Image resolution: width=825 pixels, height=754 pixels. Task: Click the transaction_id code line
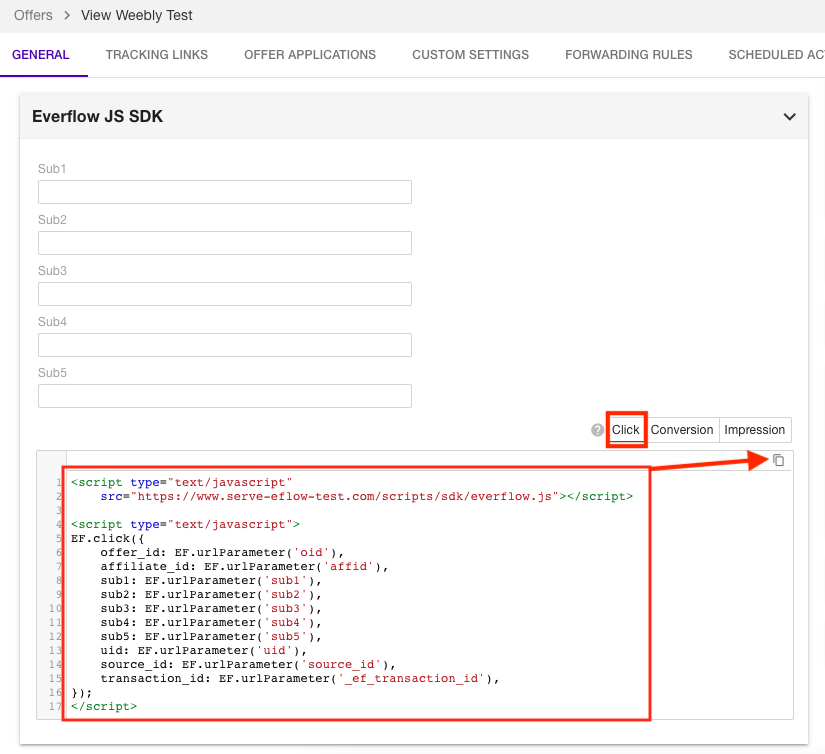pos(300,678)
